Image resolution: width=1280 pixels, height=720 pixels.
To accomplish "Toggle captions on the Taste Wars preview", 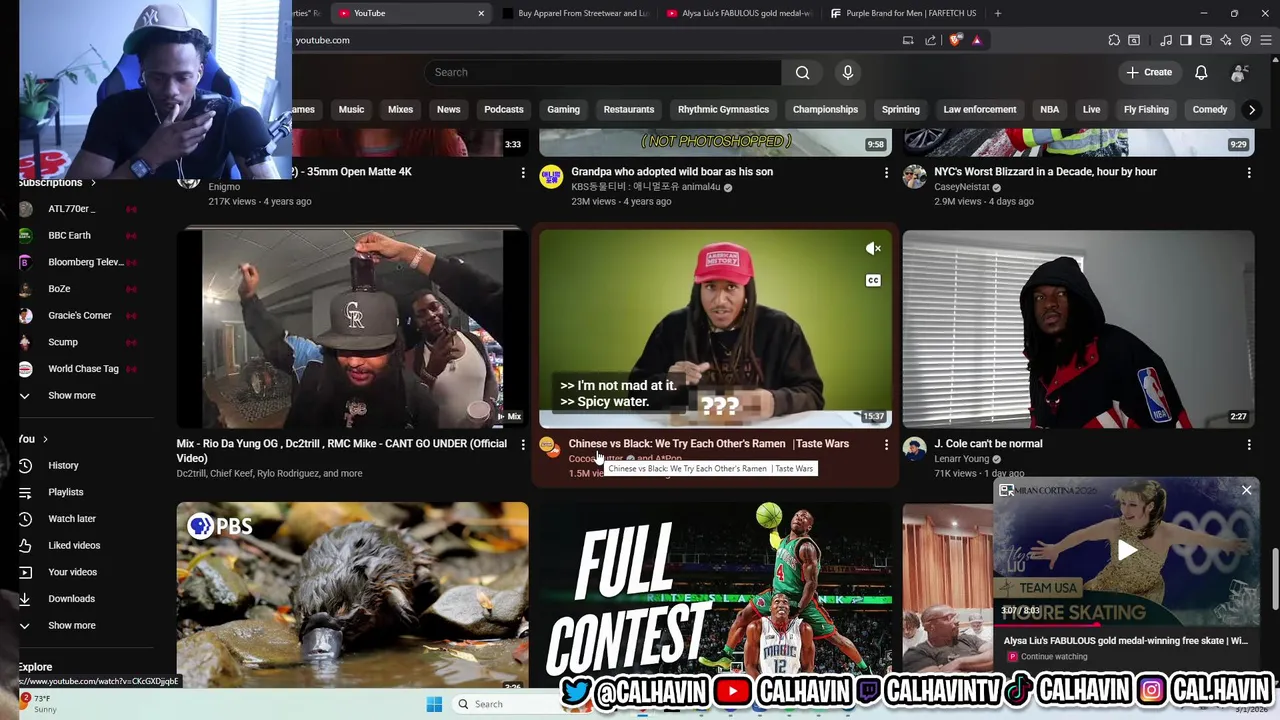I will click(x=873, y=280).
